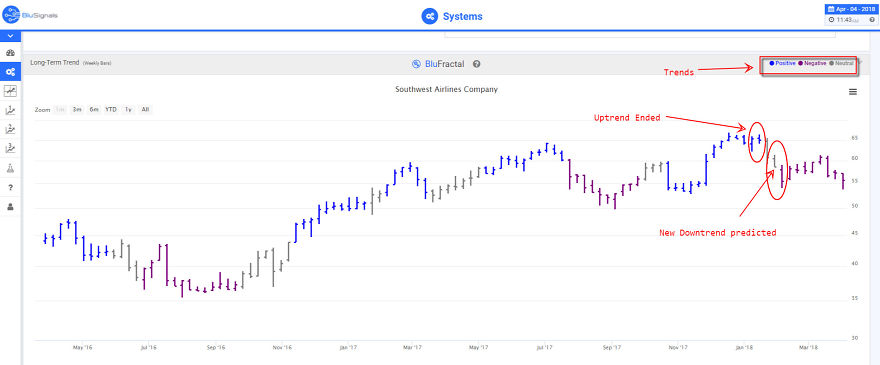This screenshot has width=880, height=365.
Task: Open the chart icon numbered 3
Action: pyautogui.click(x=10, y=148)
